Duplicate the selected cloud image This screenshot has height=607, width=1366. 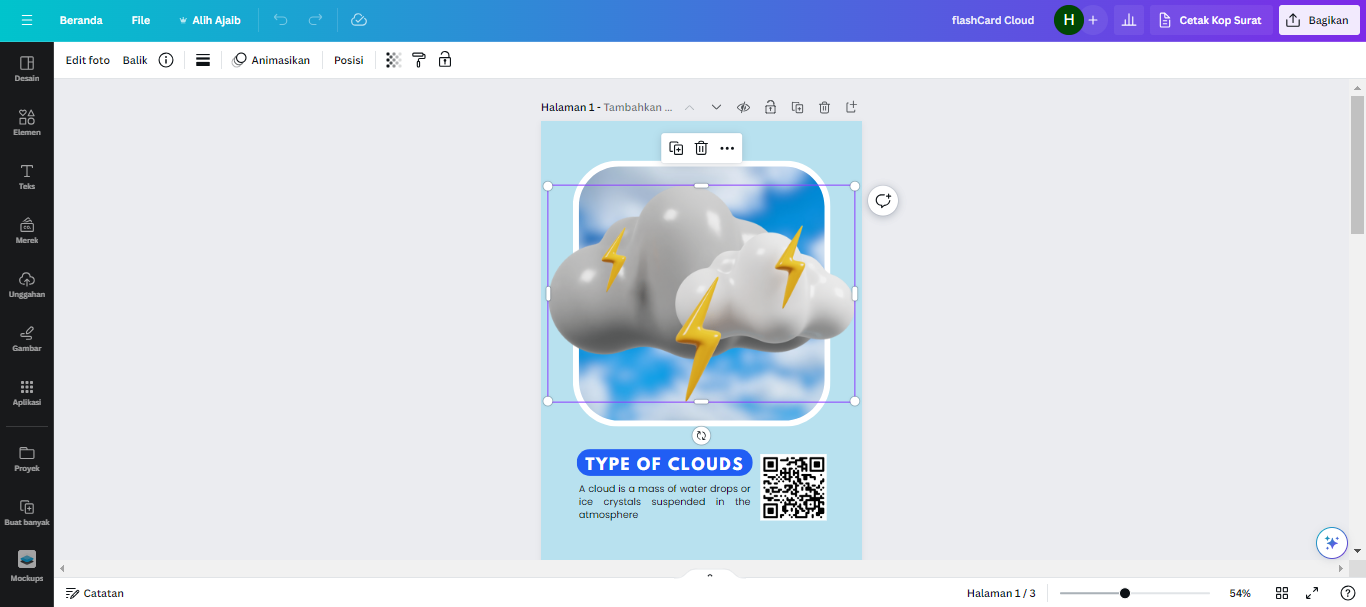[675, 147]
